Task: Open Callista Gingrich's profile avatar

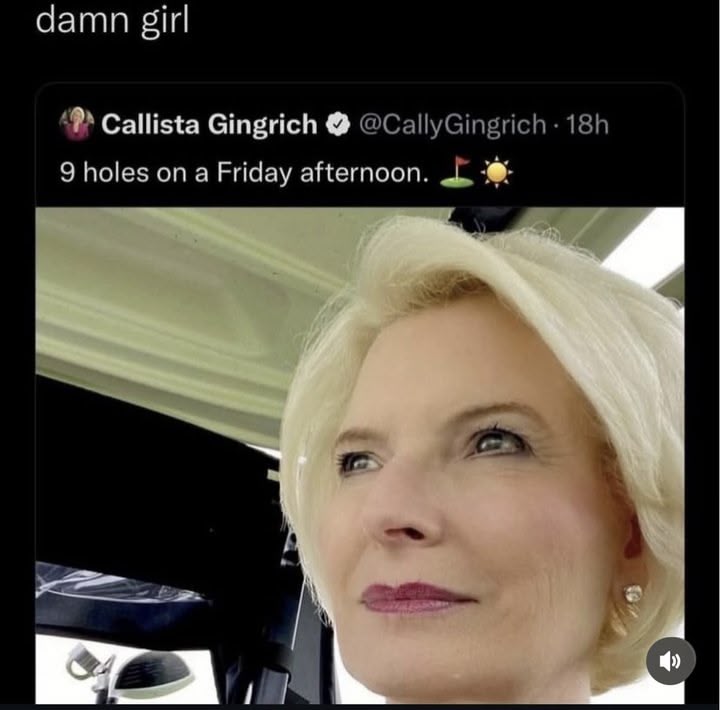Action: (x=77, y=125)
